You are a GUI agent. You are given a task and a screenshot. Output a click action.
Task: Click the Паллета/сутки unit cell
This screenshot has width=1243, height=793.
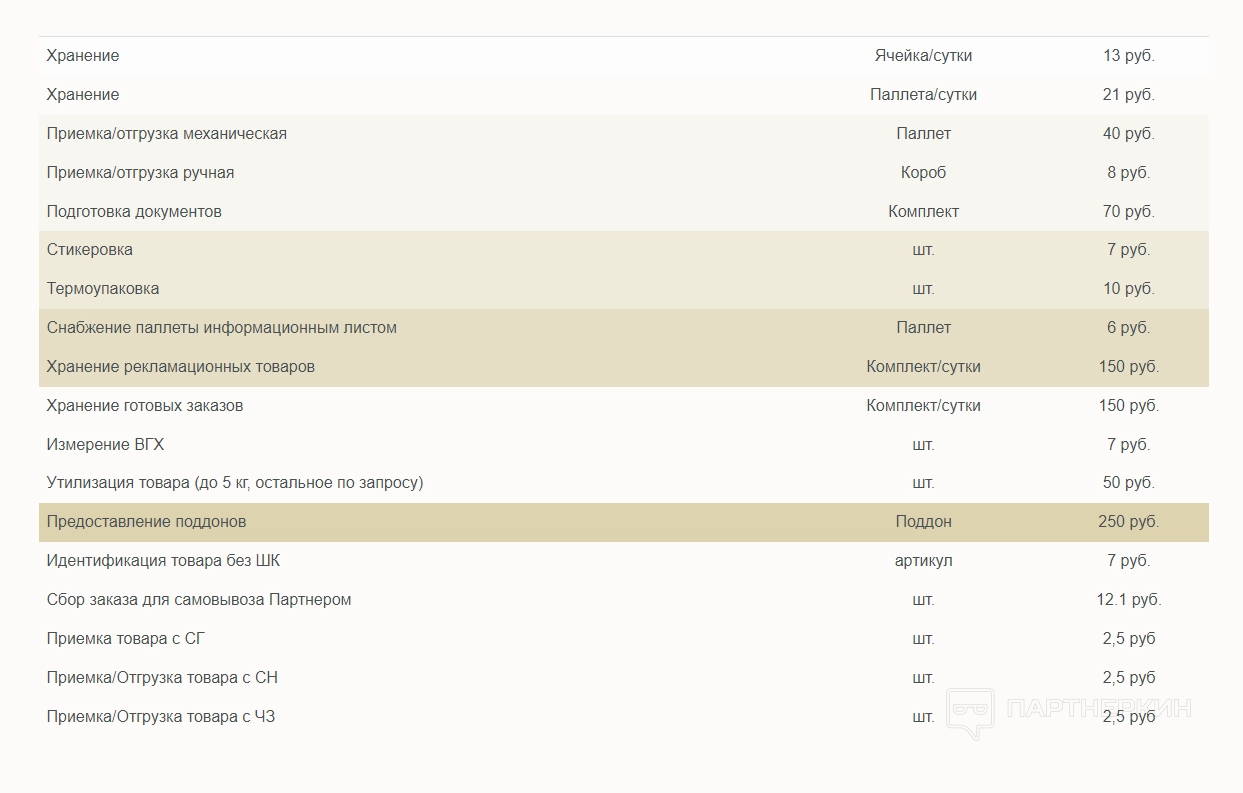coord(923,95)
